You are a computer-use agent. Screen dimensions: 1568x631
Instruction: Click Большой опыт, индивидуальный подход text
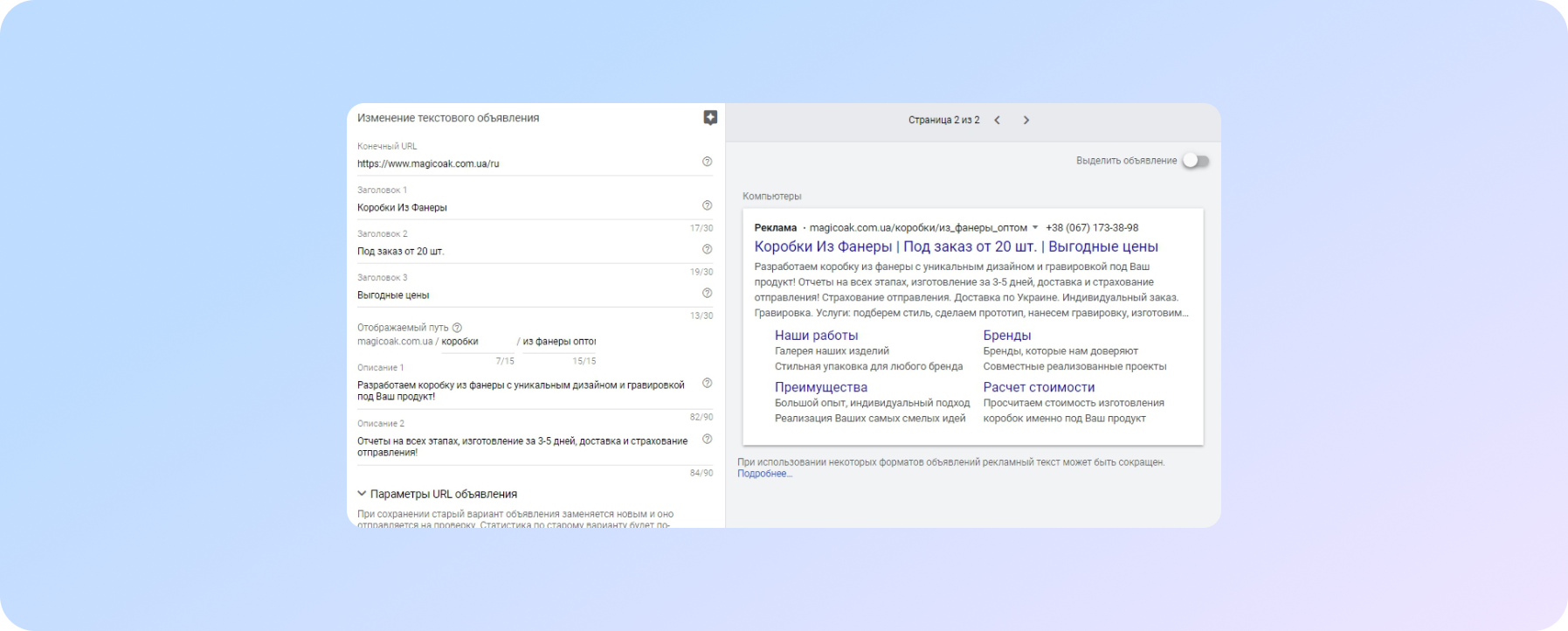point(872,403)
